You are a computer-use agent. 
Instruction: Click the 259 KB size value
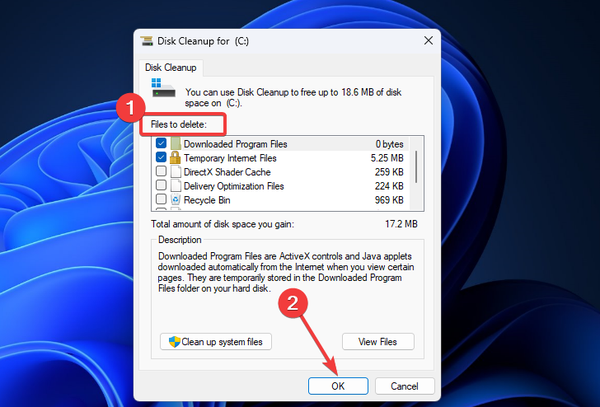click(x=389, y=172)
